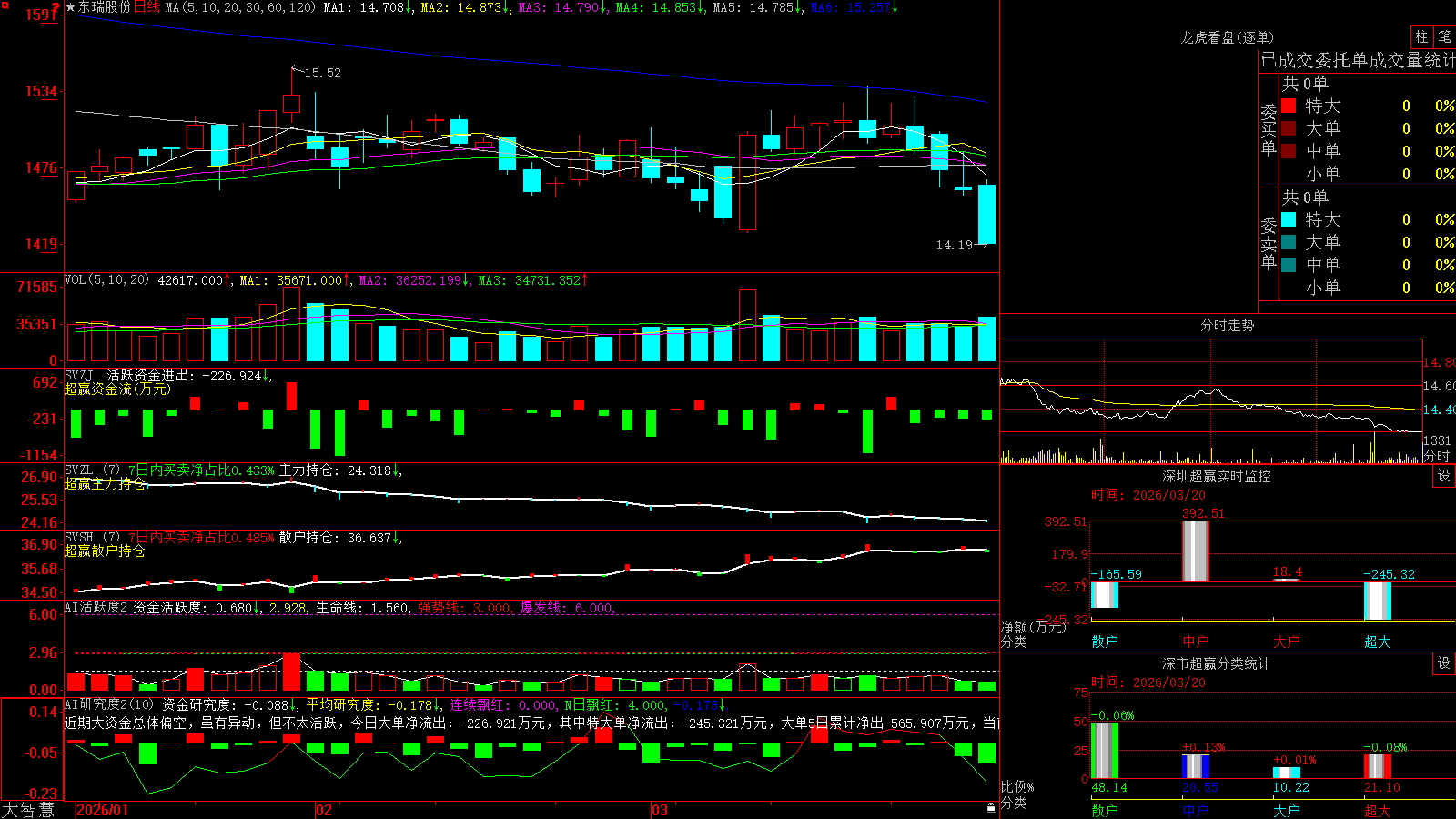Click the small red square icon in top-left corner
Screen dimensions: 1456x819
[x=5, y=5]
